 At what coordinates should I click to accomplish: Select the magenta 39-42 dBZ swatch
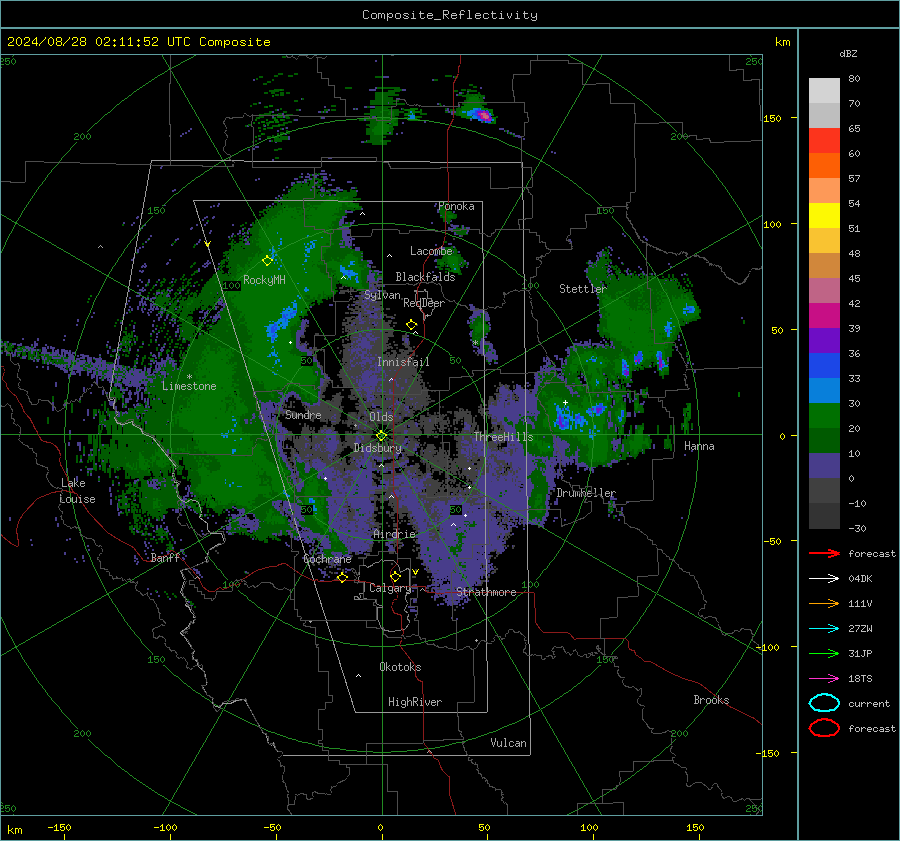pos(824,316)
